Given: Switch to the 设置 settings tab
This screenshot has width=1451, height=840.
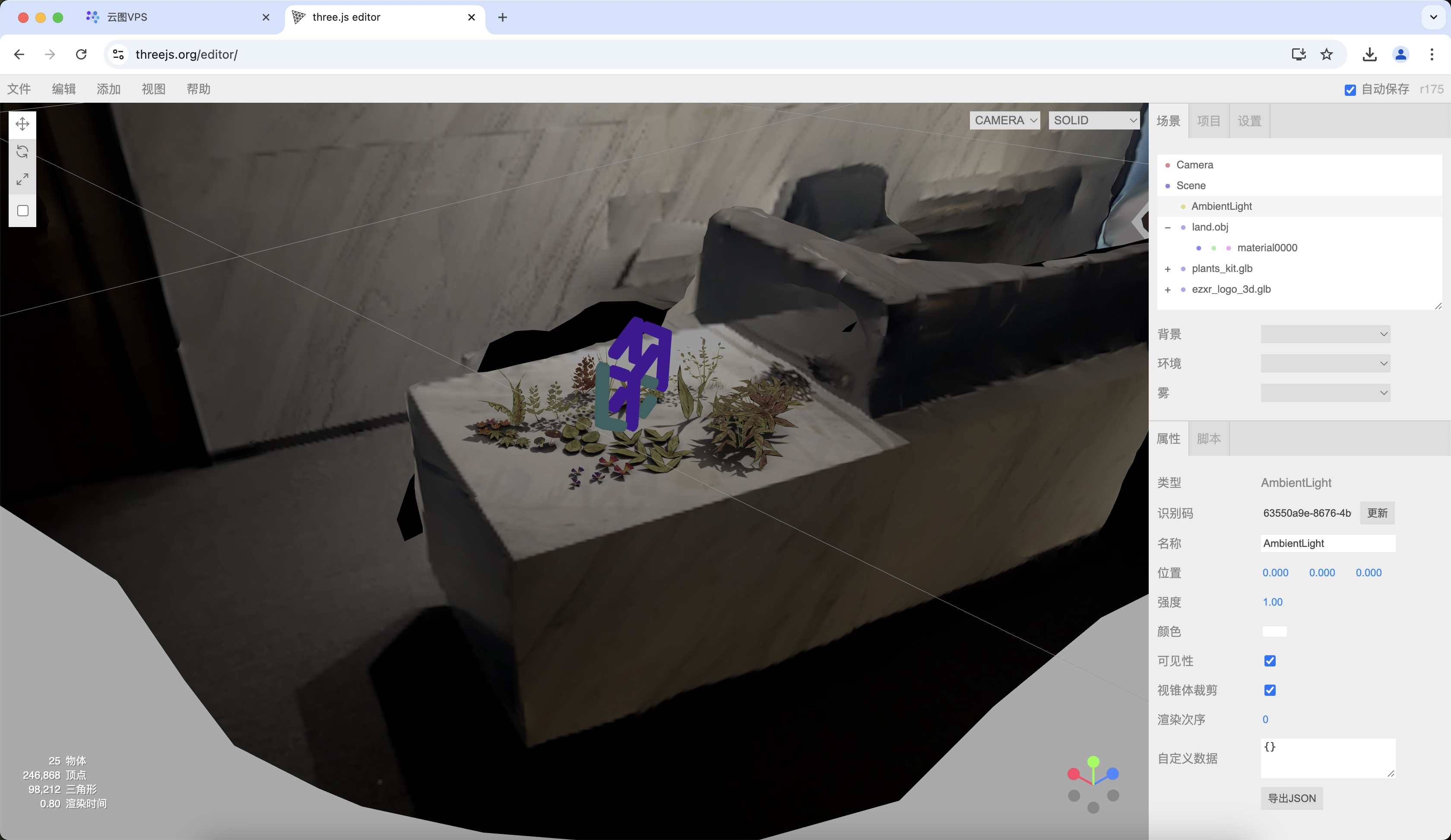Looking at the screenshot, I should tap(1249, 121).
